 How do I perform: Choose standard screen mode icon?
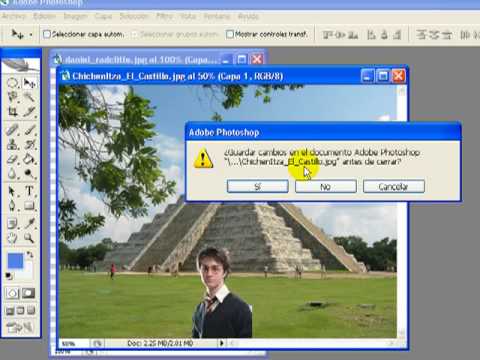[x=10, y=311]
